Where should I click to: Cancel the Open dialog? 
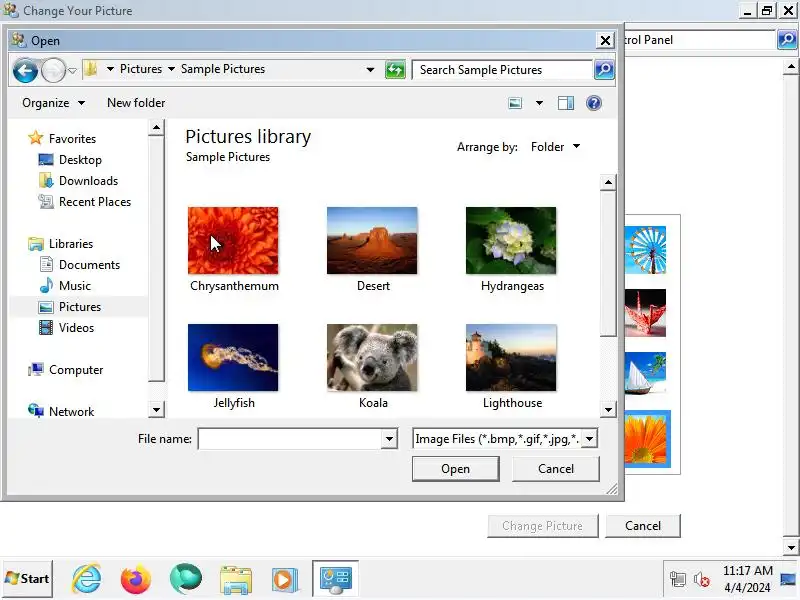tap(556, 469)
